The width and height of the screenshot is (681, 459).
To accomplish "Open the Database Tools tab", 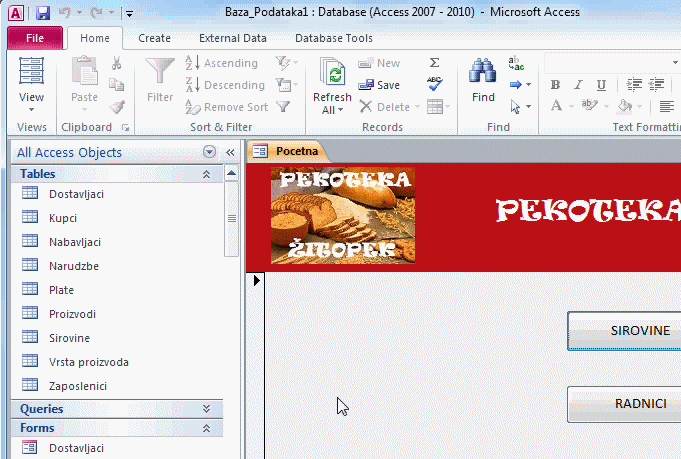I will (334, 38).
